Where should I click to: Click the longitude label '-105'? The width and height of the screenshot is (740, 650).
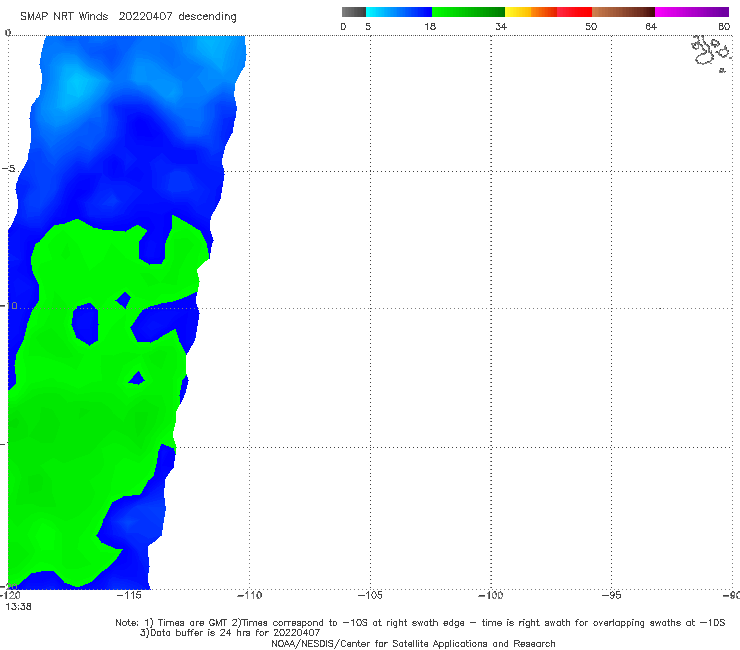[370, 595]
